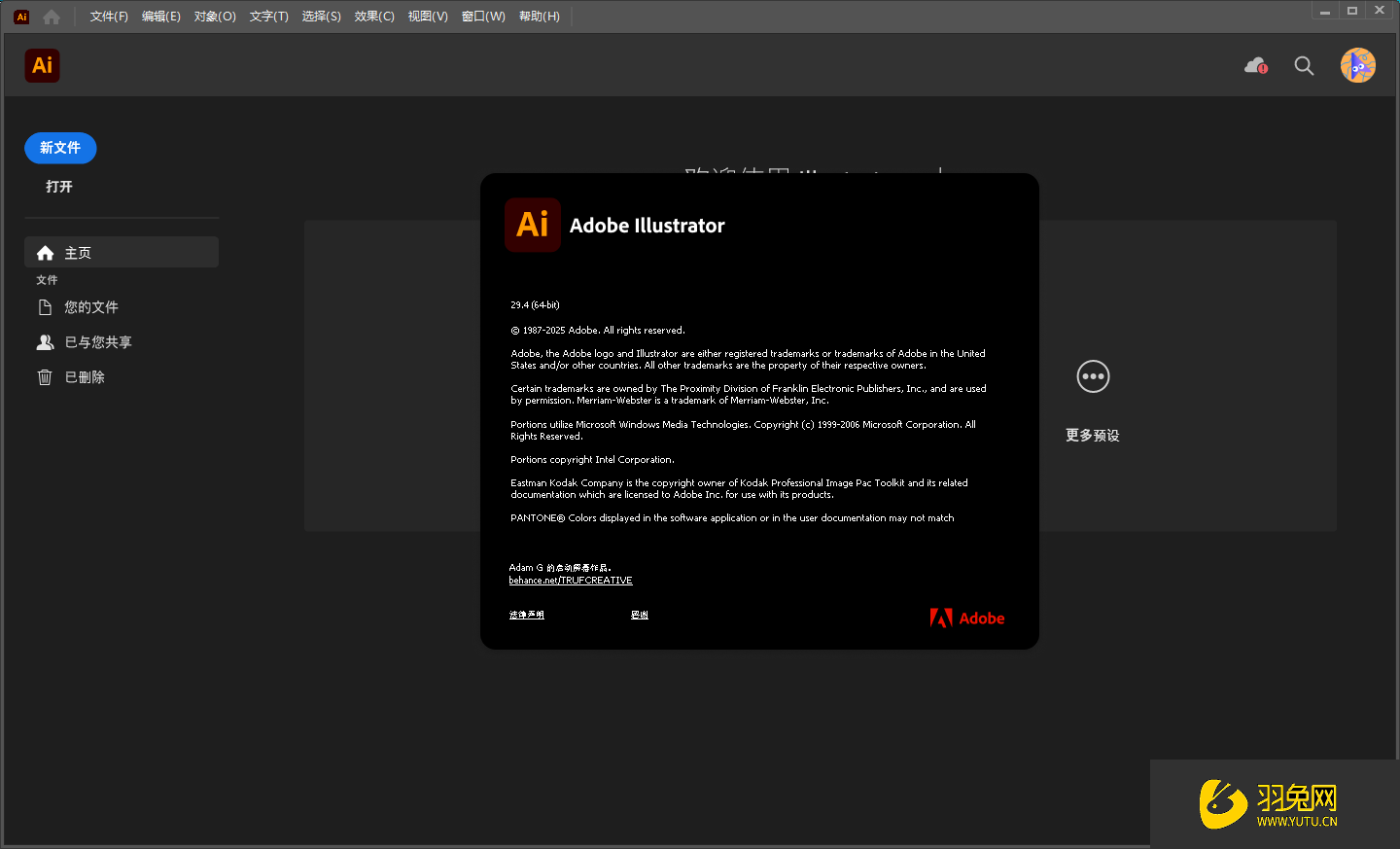Click the link right of 法律声明
Screen dimensions: 1400x849
(640, 615)
